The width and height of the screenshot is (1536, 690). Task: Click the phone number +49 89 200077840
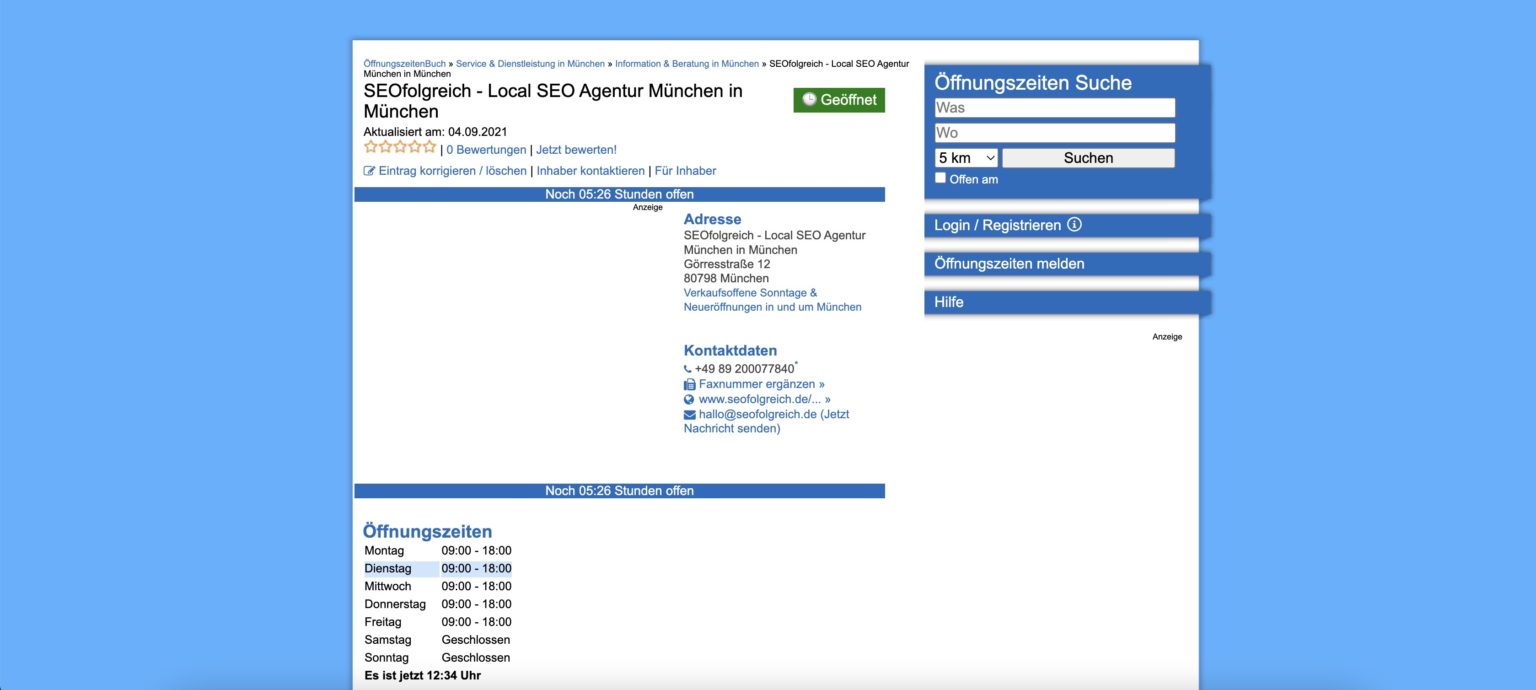pyautogui.click(x=744, y=369)
